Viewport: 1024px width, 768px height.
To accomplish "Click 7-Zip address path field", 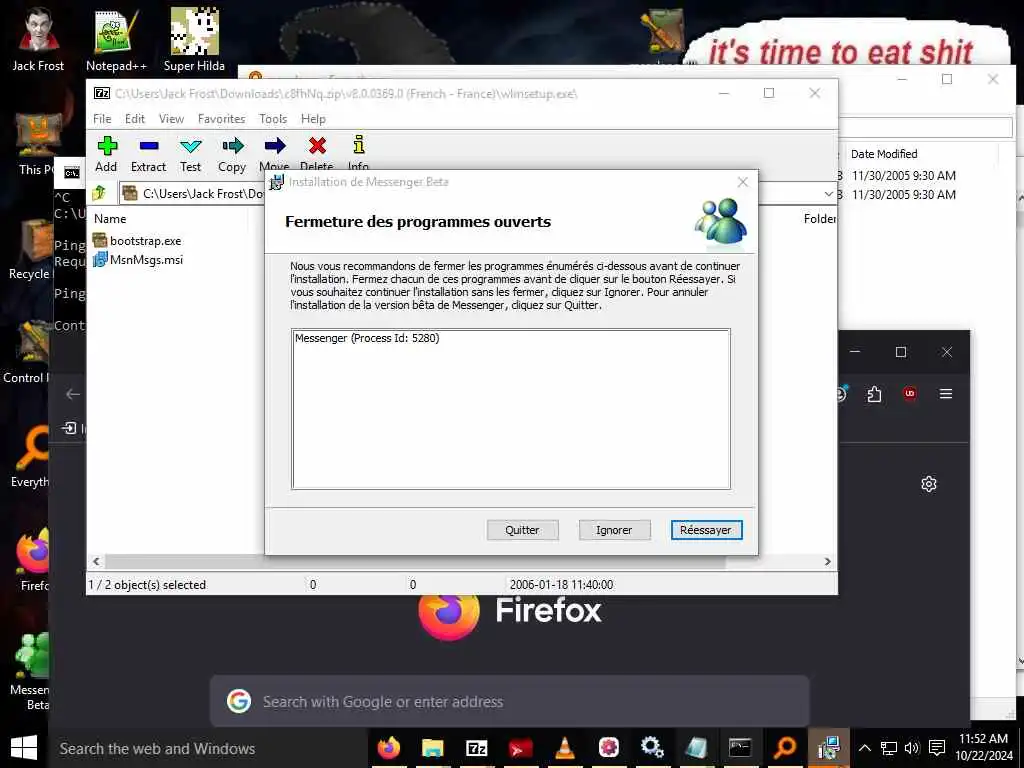I will point(477,193).
